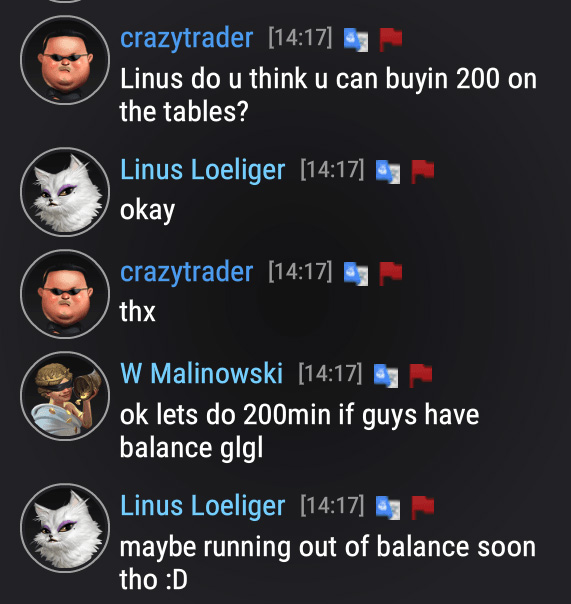Click crazytrader username above thx

coord(186,272)
